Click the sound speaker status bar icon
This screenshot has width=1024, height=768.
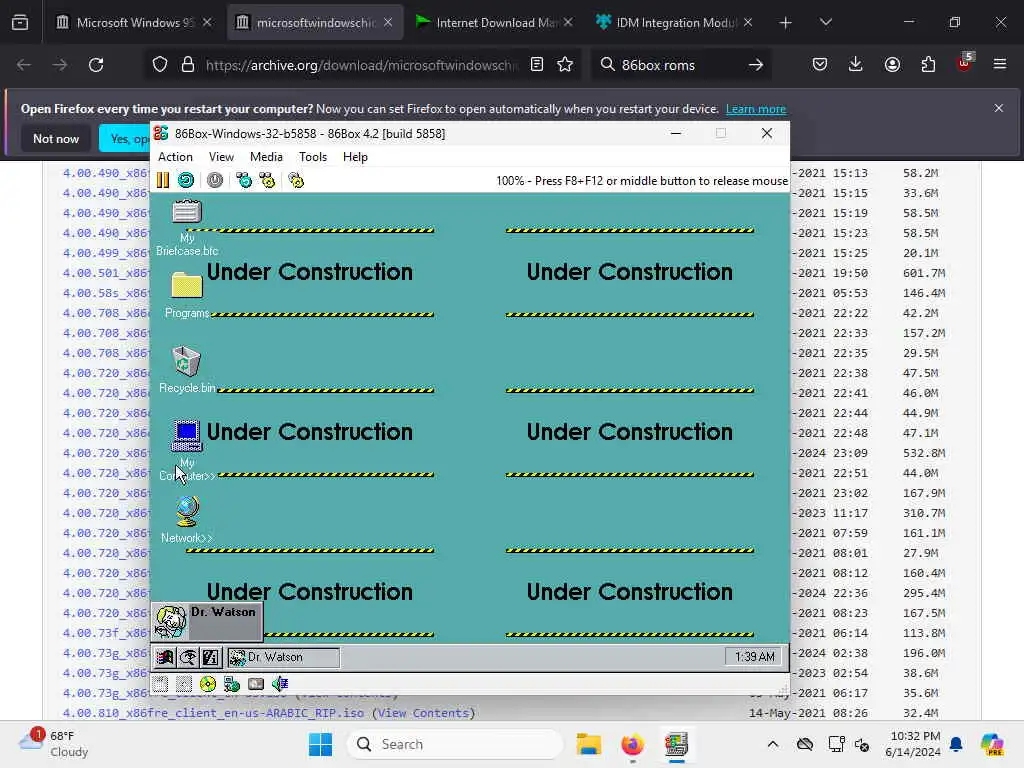pos(280,684)
